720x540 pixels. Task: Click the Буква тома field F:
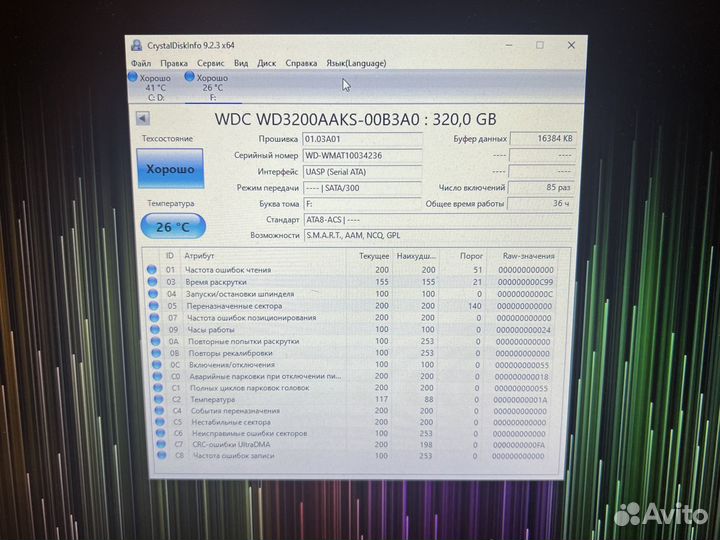362,203
